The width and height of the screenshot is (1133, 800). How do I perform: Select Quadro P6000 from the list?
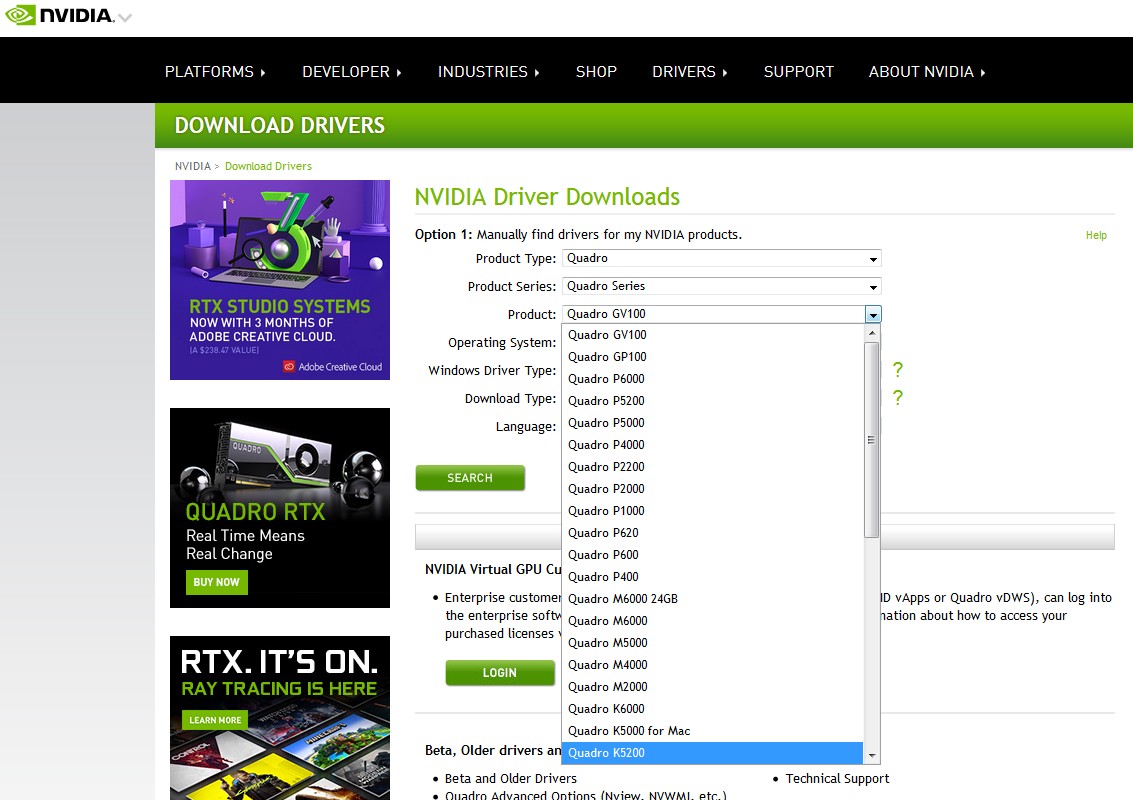coord(712,379)
